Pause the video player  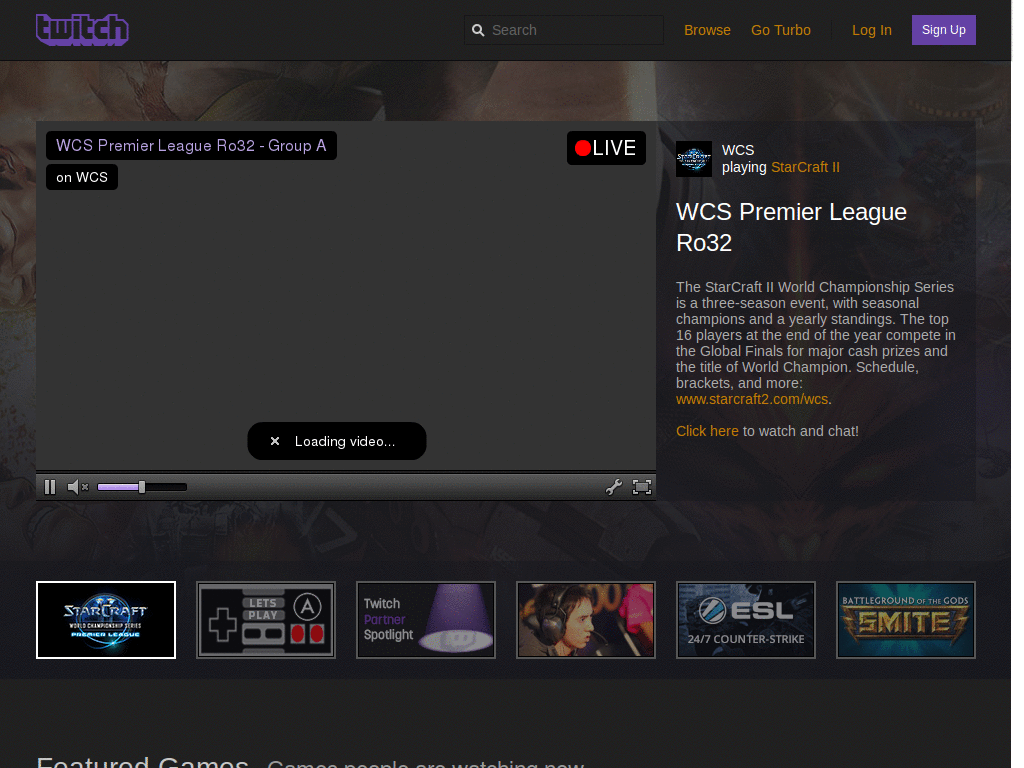click(50, 487)
